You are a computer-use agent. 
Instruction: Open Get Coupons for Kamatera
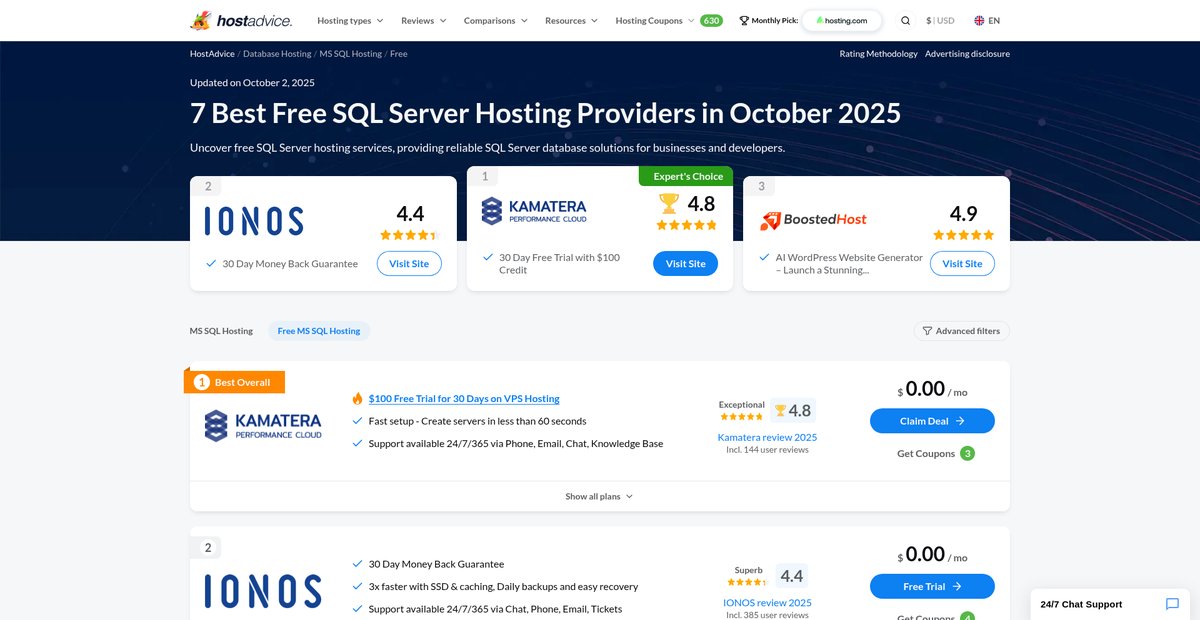point(925,454)
